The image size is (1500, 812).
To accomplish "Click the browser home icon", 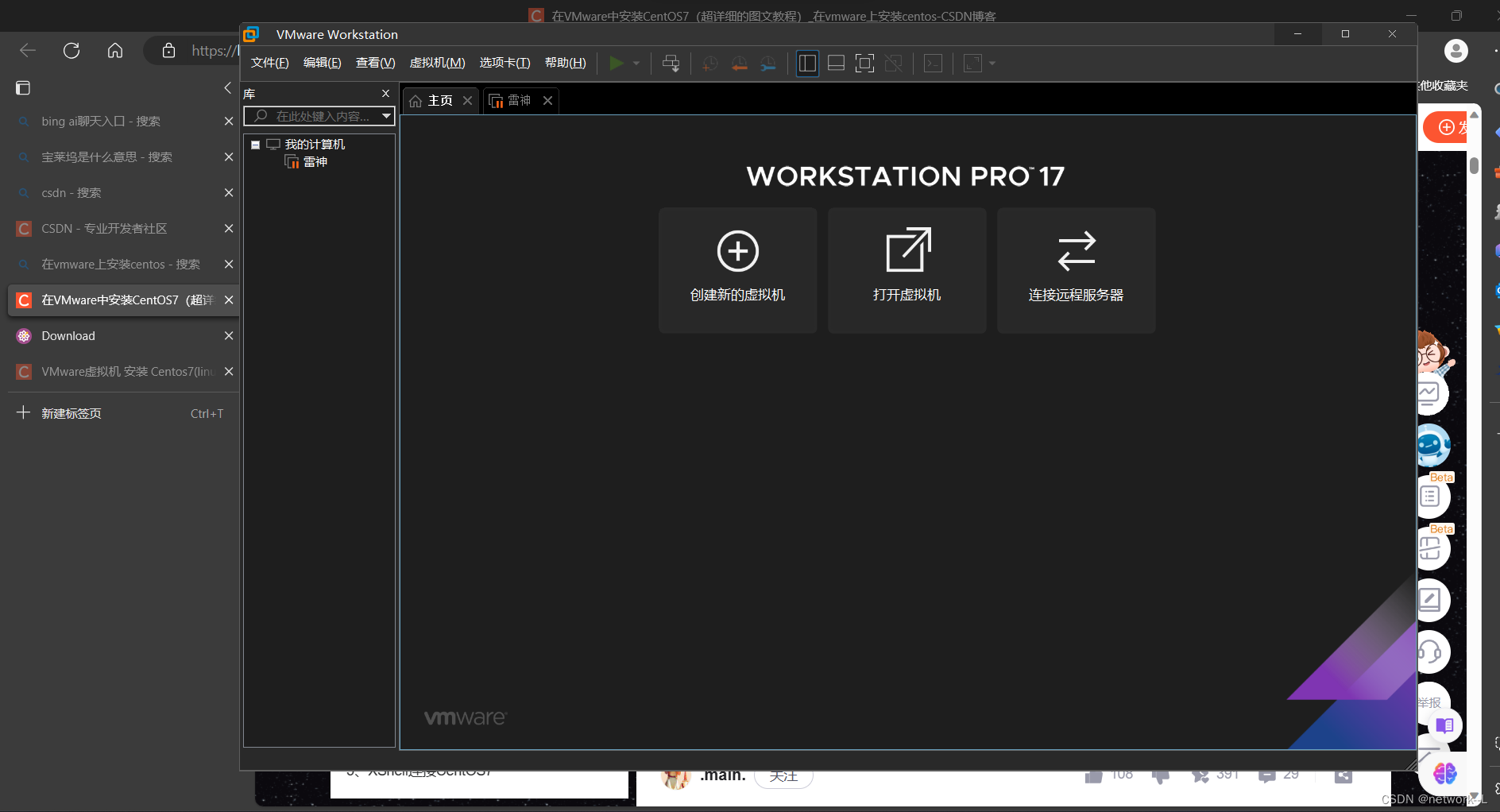I will 115,51.
